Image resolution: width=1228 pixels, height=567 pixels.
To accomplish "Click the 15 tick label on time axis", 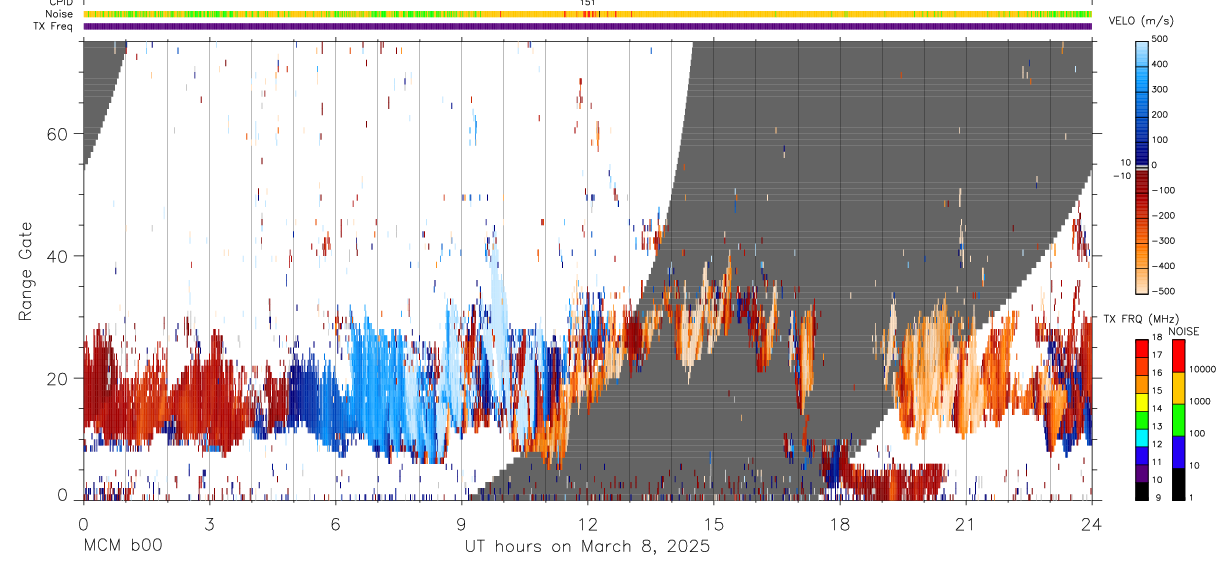I will point(713,523).
